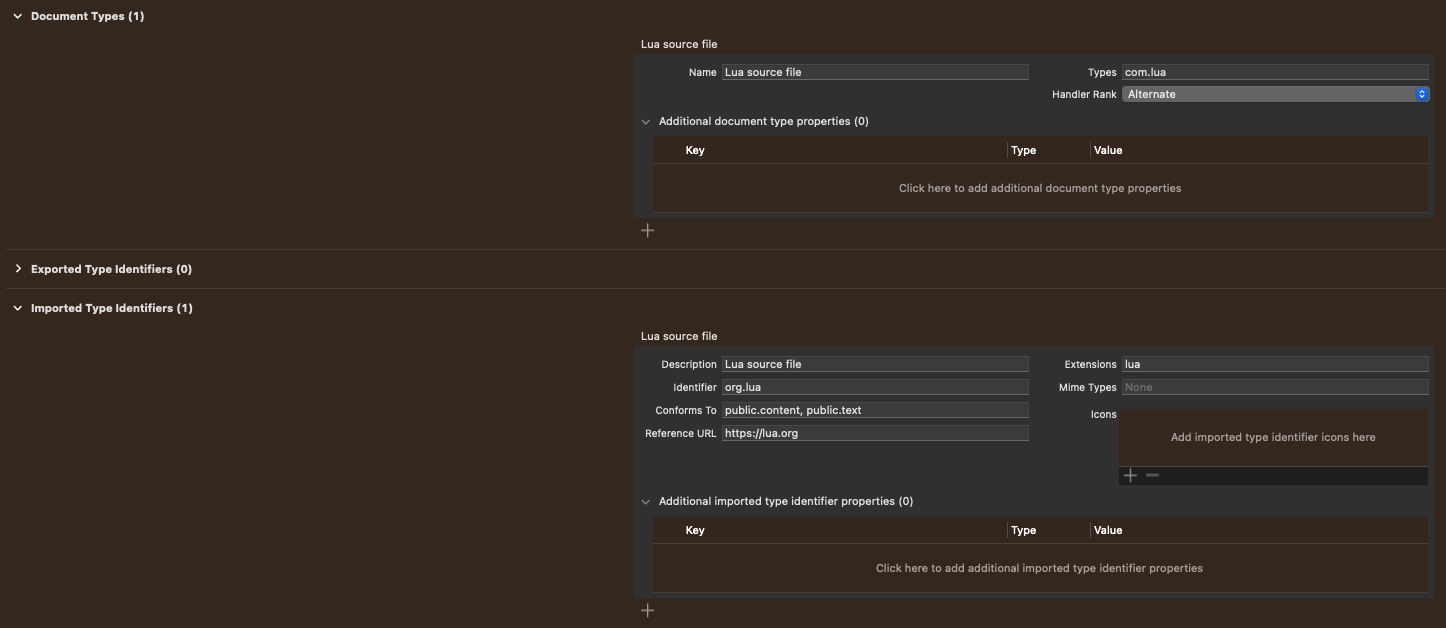
Task: Click the minus icon under the Icons well
Action: (1153, 475)
